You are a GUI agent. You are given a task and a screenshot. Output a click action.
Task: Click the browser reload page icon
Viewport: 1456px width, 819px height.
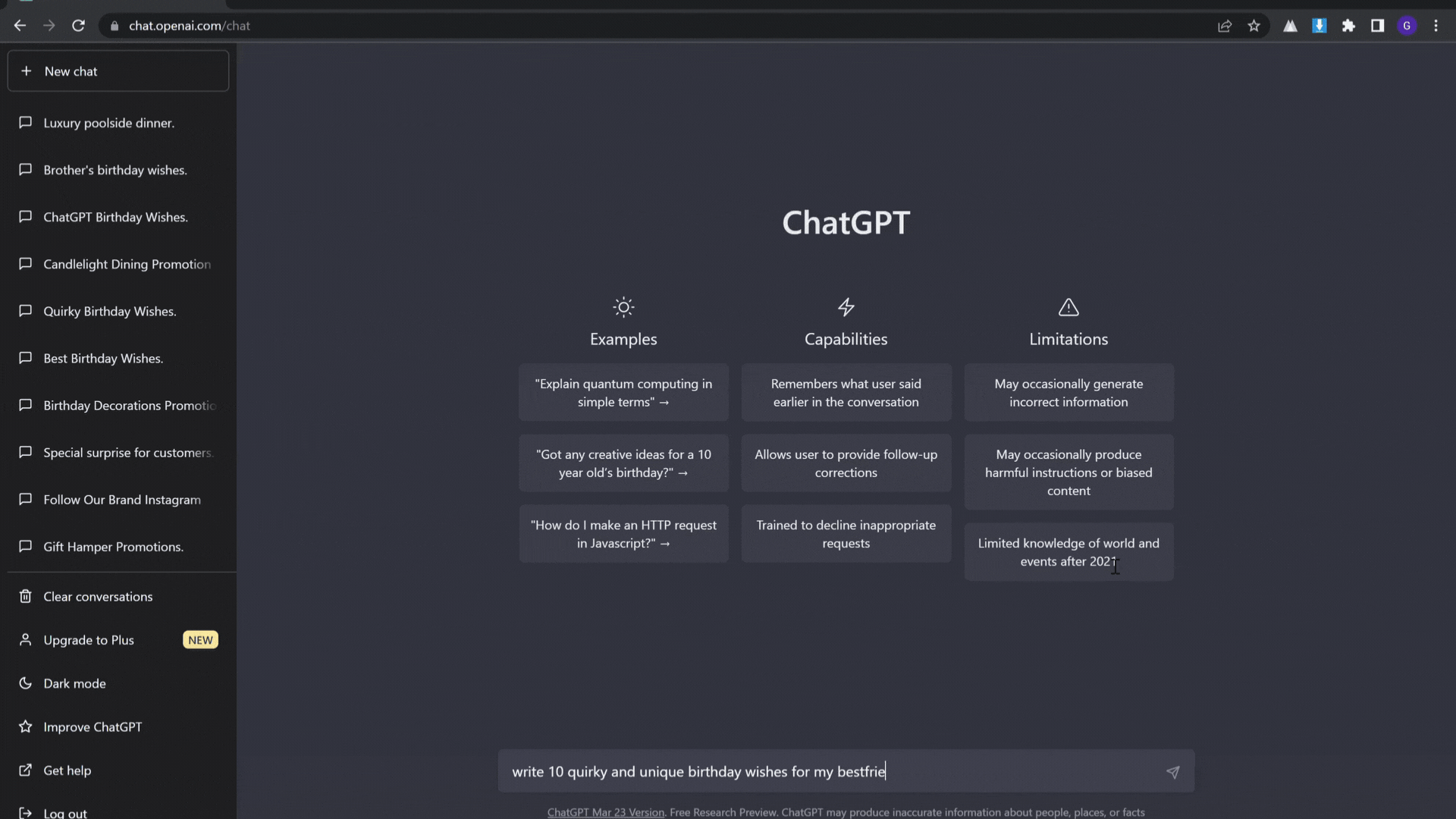point(78,26)
